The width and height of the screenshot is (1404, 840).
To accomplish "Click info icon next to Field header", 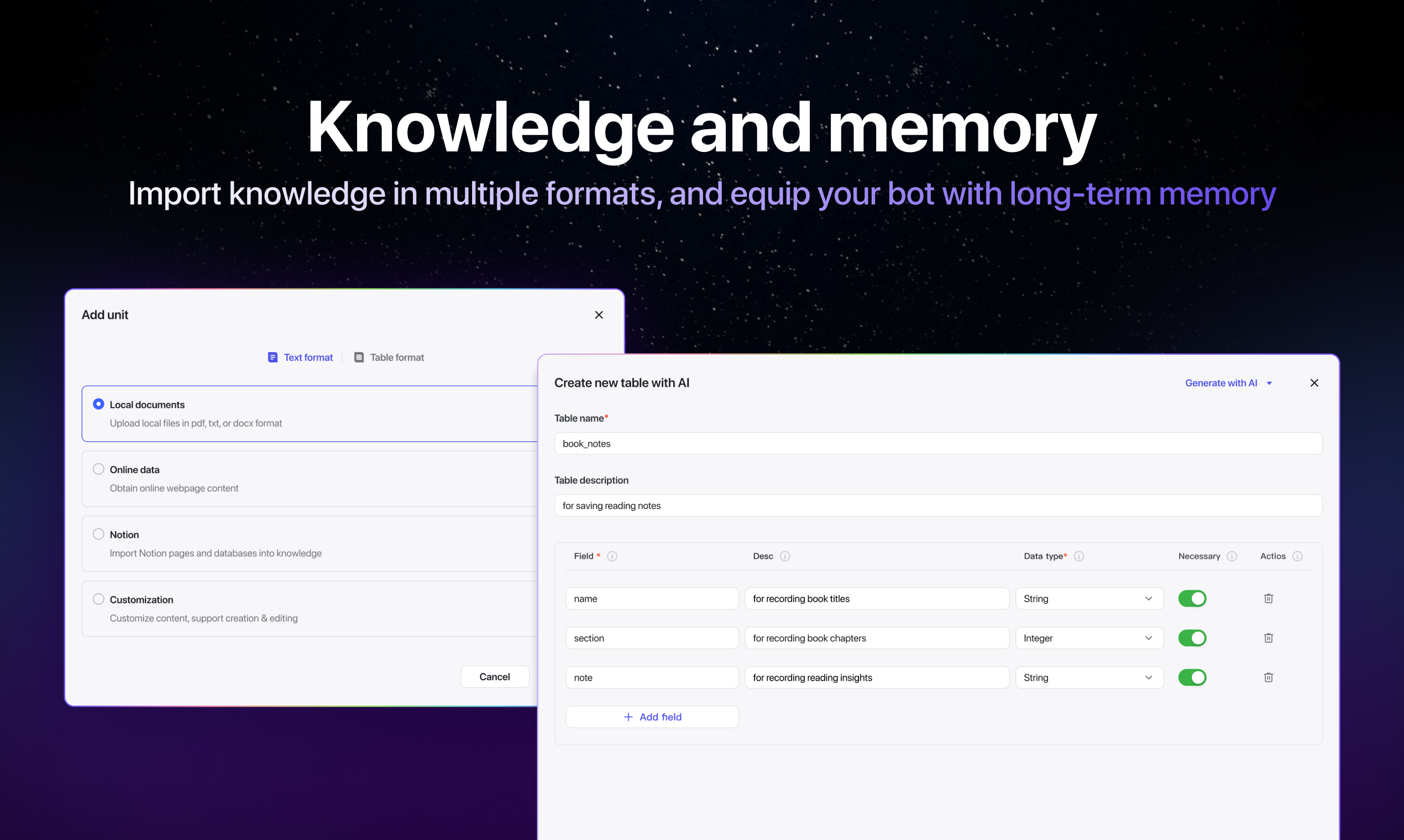I will point(612,556).
